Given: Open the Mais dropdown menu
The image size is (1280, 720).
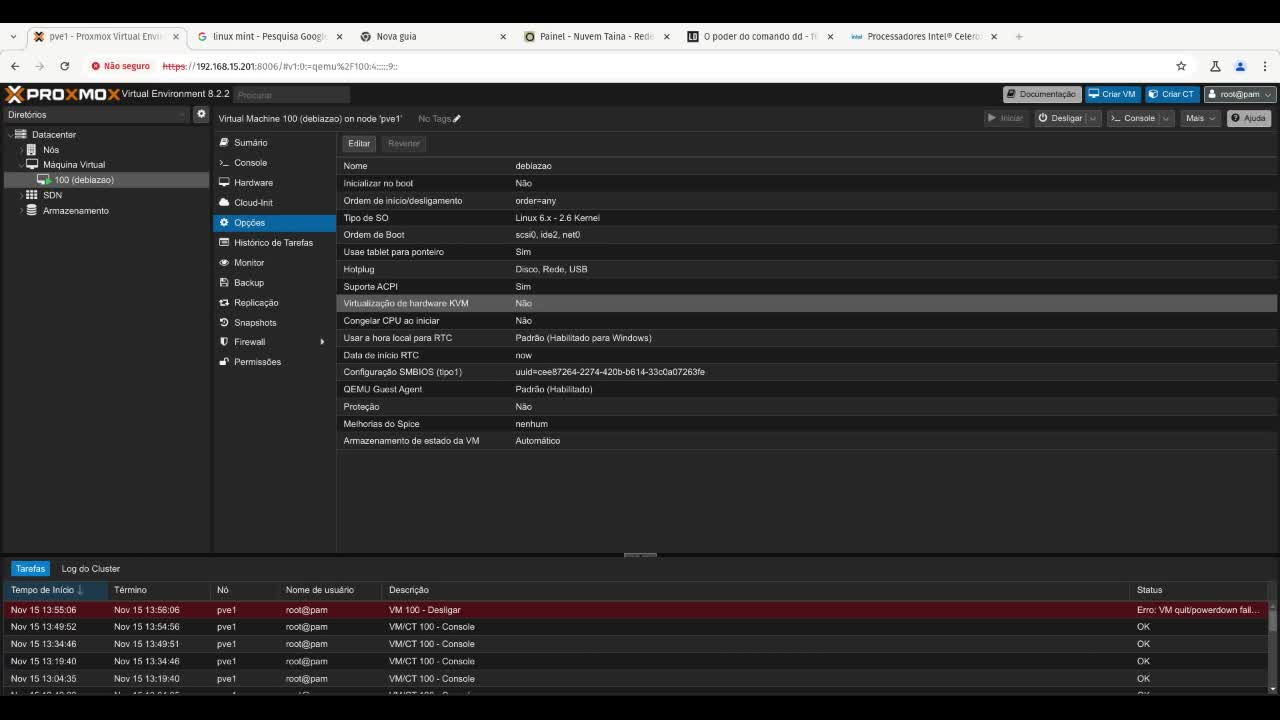Looking at the screenshot, I should click(x=1199, y=118).
